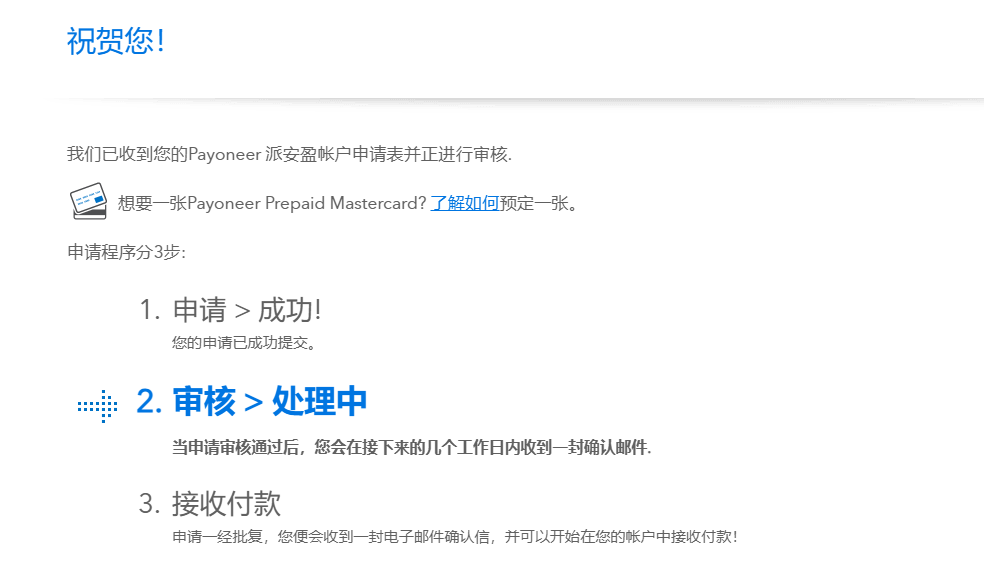
Task: Click the 预定一张。 text after the link
Action: [x=538, y=203]
